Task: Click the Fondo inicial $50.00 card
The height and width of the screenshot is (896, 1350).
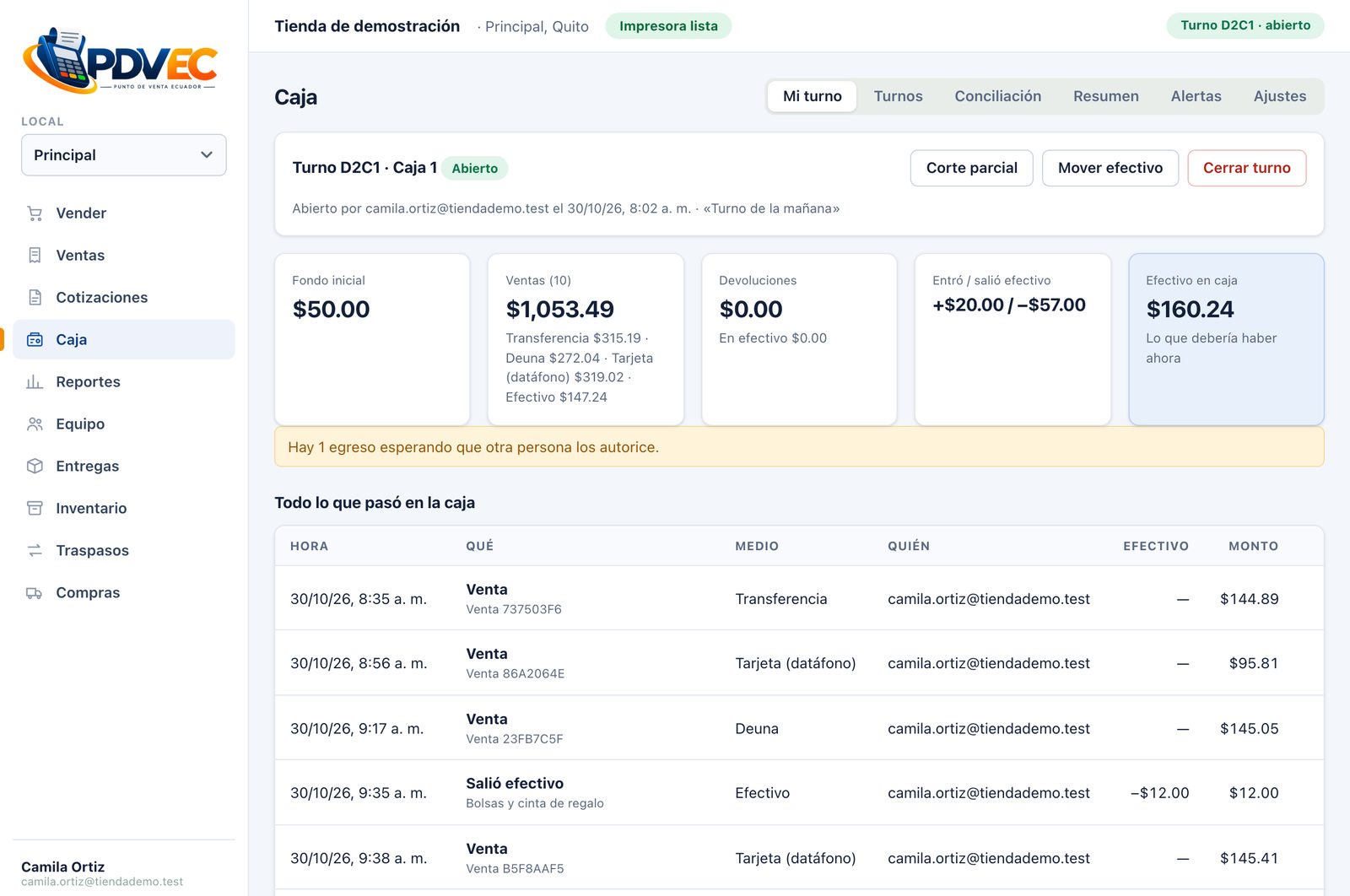Action: 372,339
